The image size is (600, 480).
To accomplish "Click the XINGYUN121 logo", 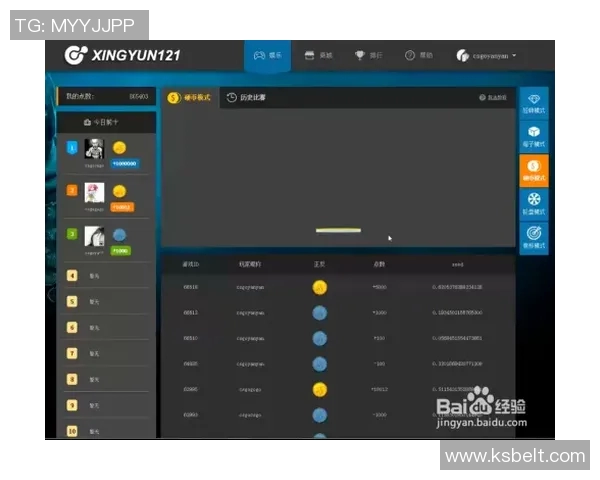I will point(122,56).
